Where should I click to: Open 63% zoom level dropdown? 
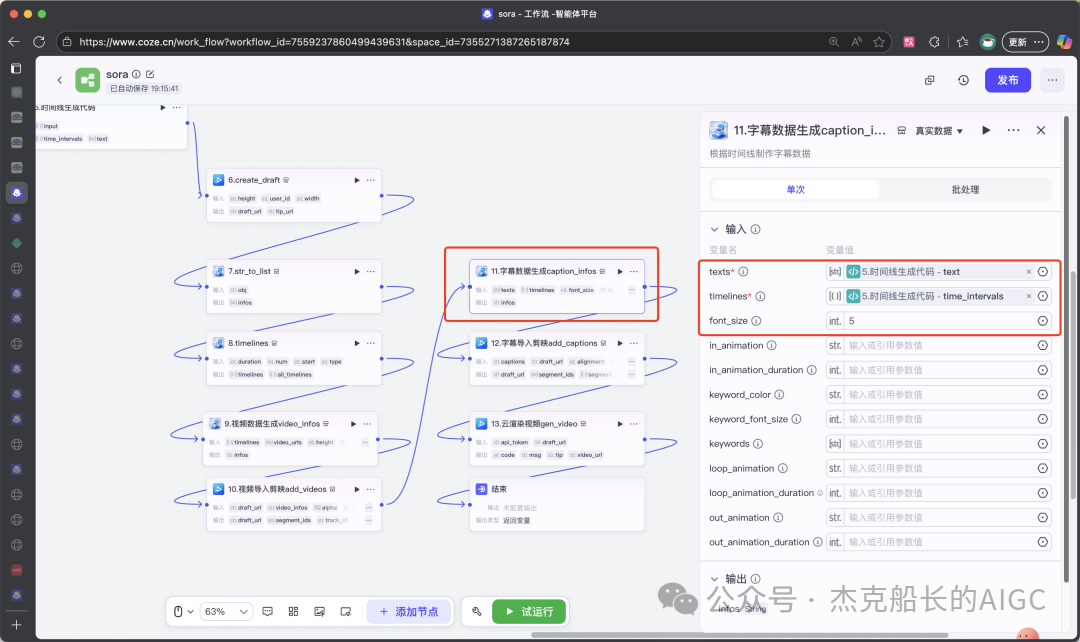(x=226, y=612)
